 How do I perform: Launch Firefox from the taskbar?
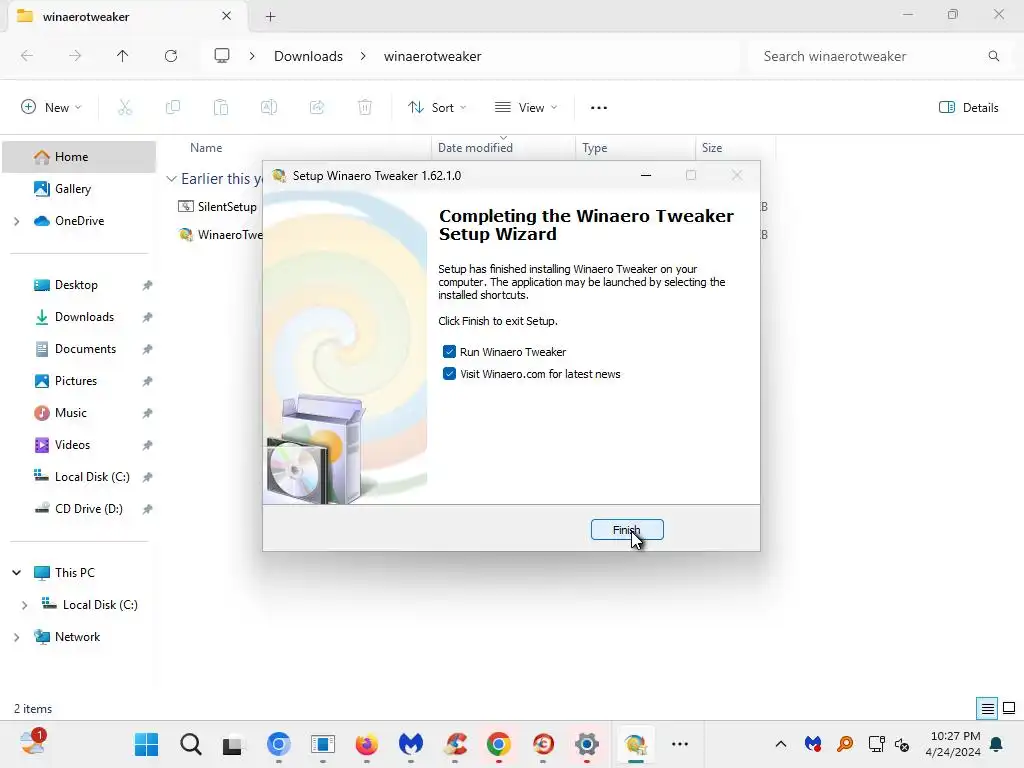click(x=366, y=744)
